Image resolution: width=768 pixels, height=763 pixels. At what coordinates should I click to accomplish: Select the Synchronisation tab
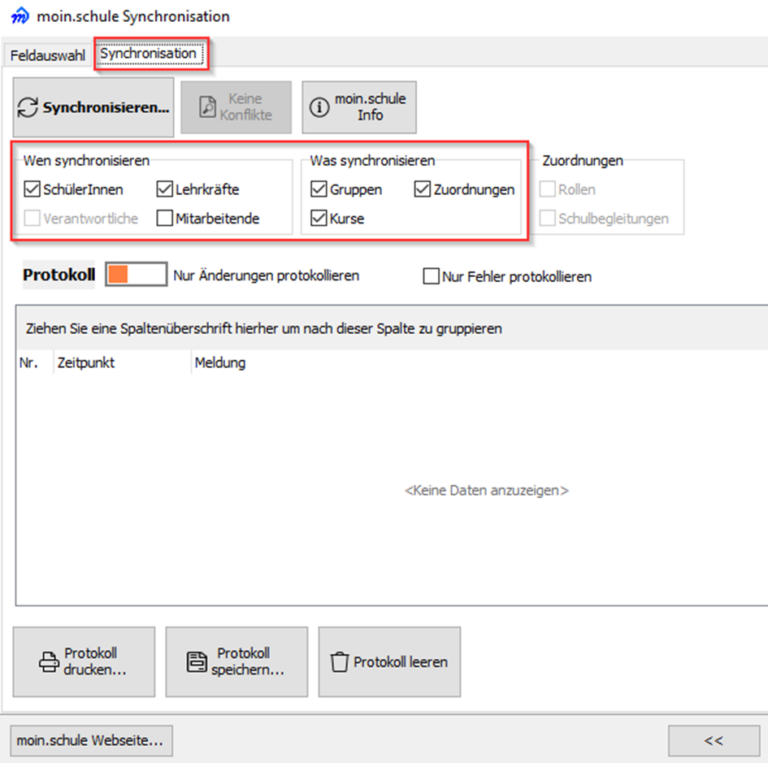148,54
